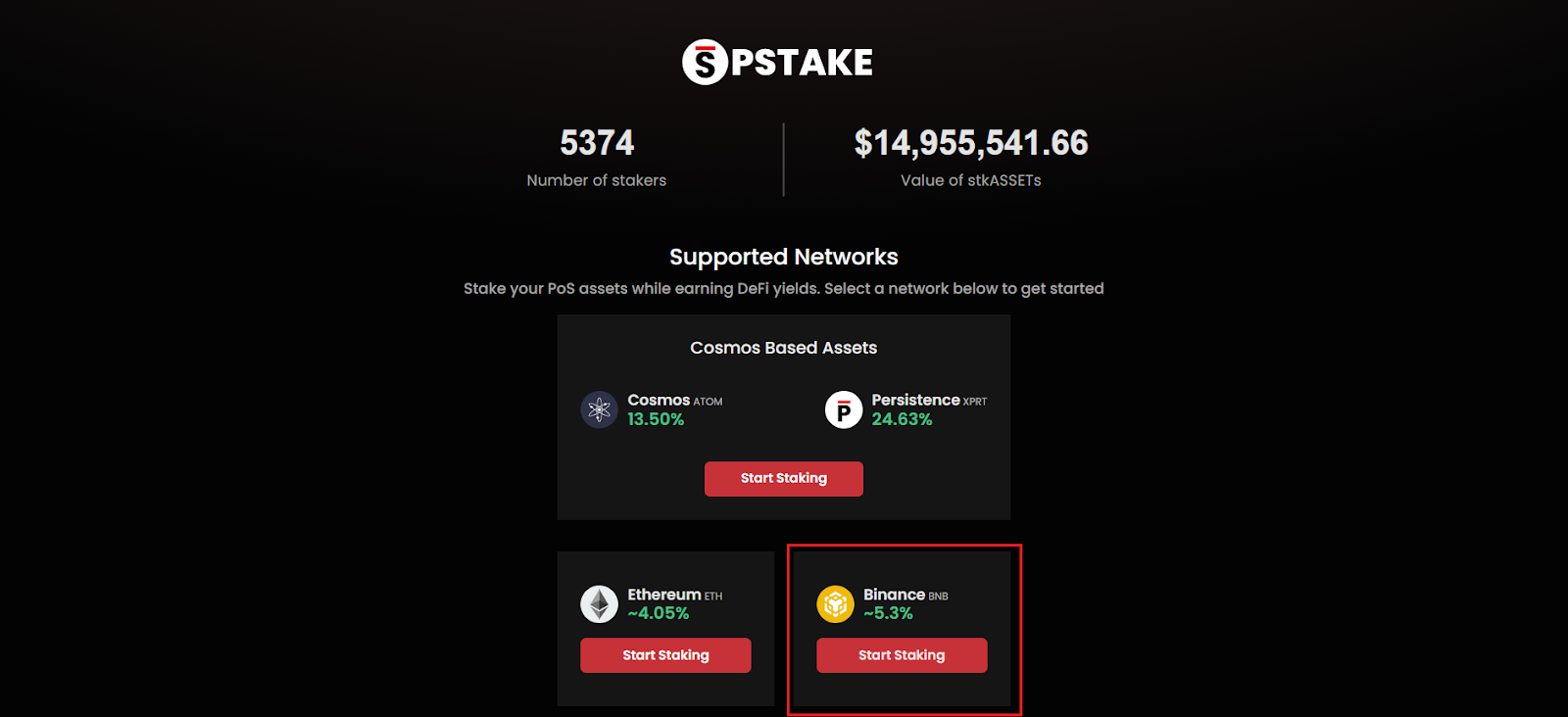Click the Cosmos 13.50% yield label

pyautogui.click(x=656, y=419)
